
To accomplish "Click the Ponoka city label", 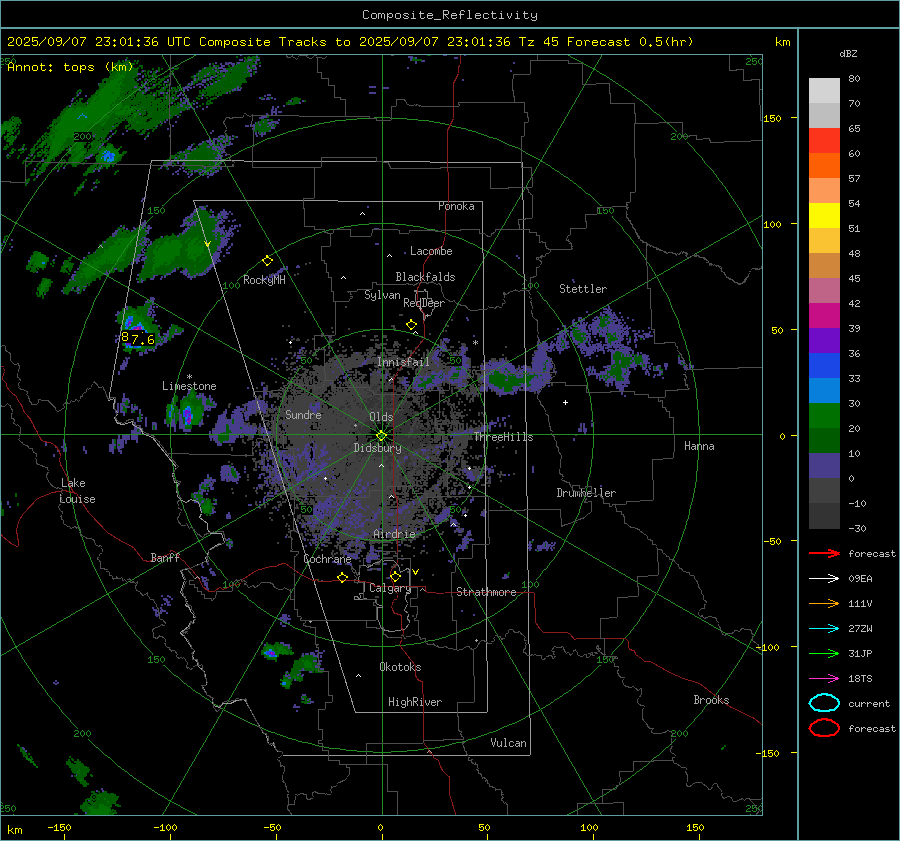I will tap(456, 206).
